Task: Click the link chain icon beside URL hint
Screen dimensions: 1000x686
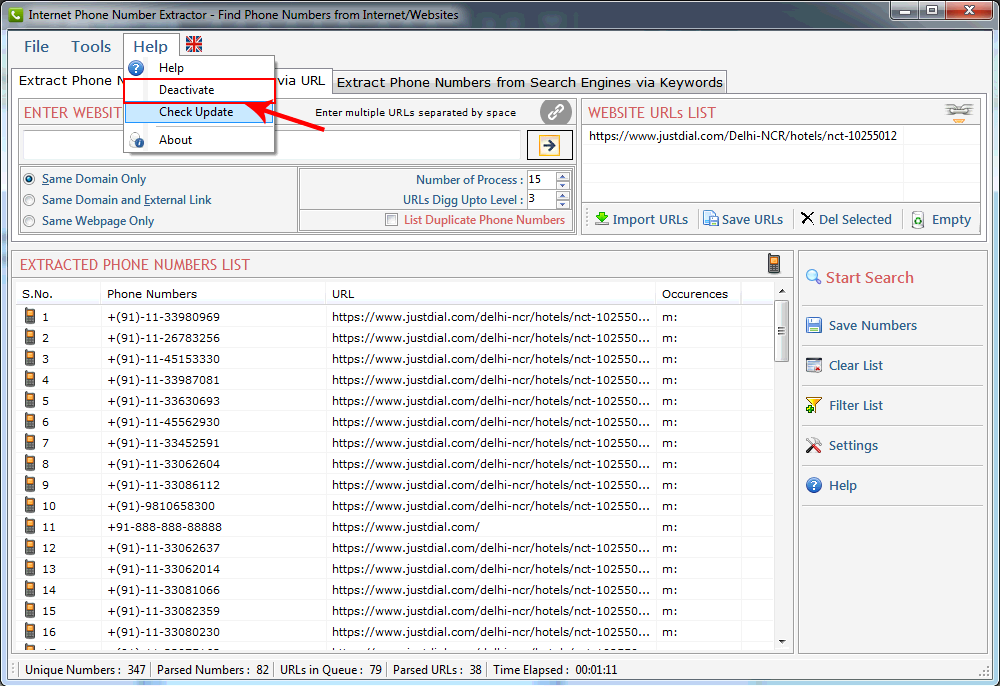Action: (555, 112)
